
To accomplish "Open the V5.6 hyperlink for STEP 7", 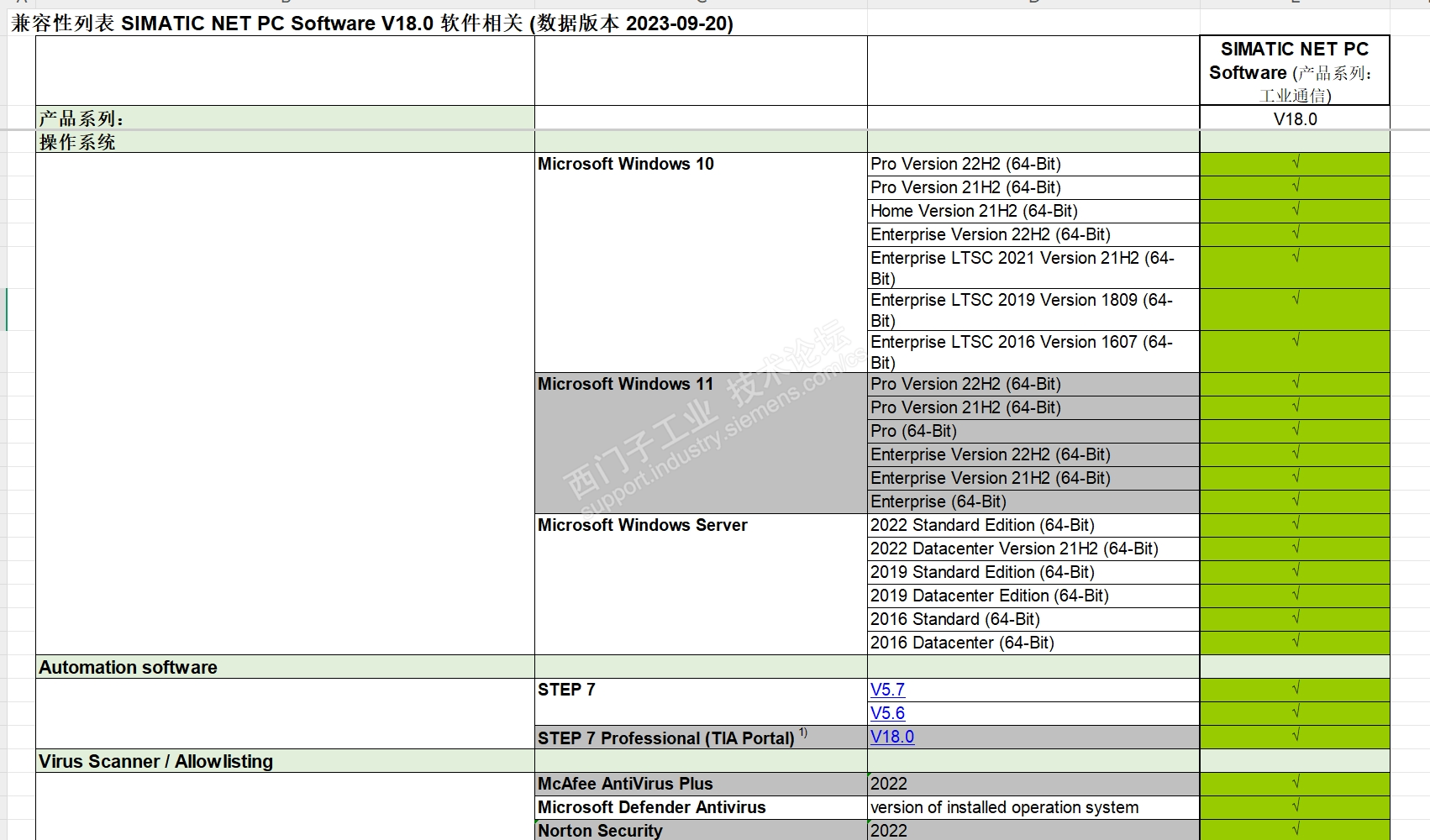I will [887, 713].
